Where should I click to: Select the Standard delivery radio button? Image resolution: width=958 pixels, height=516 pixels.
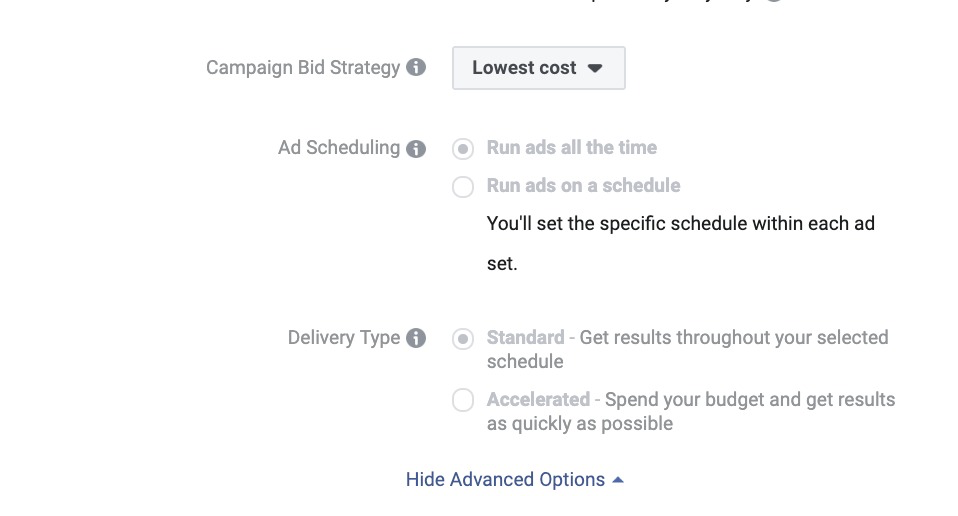(x=463, y=339)
